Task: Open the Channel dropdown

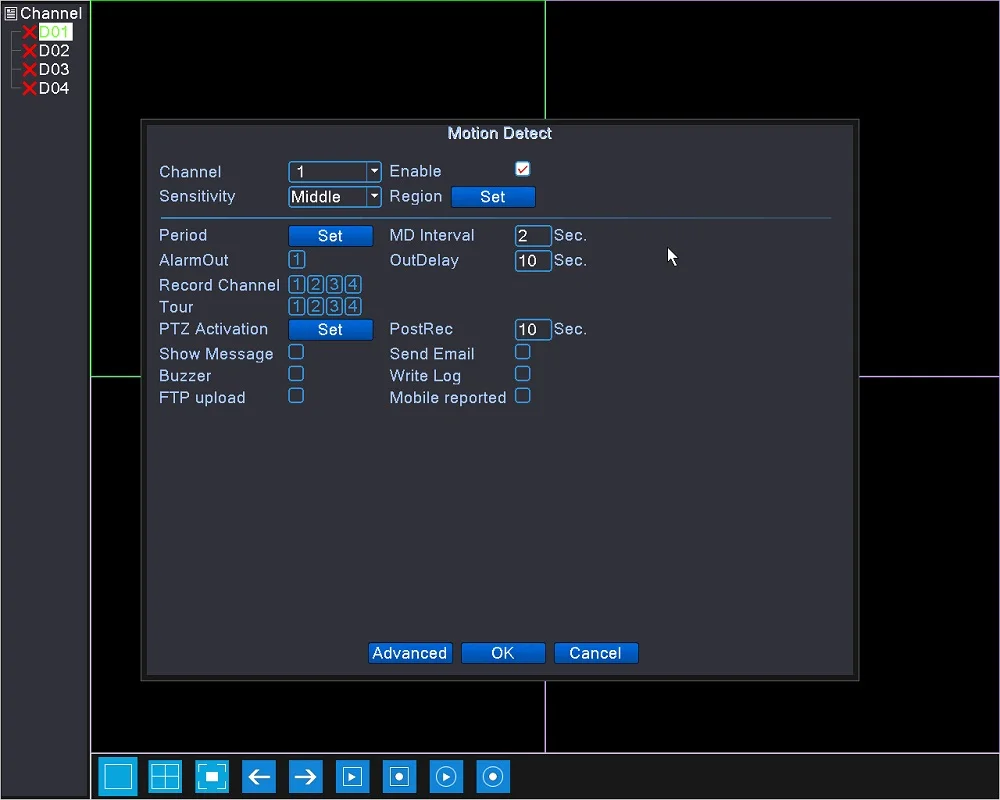Action: point(335,172)
